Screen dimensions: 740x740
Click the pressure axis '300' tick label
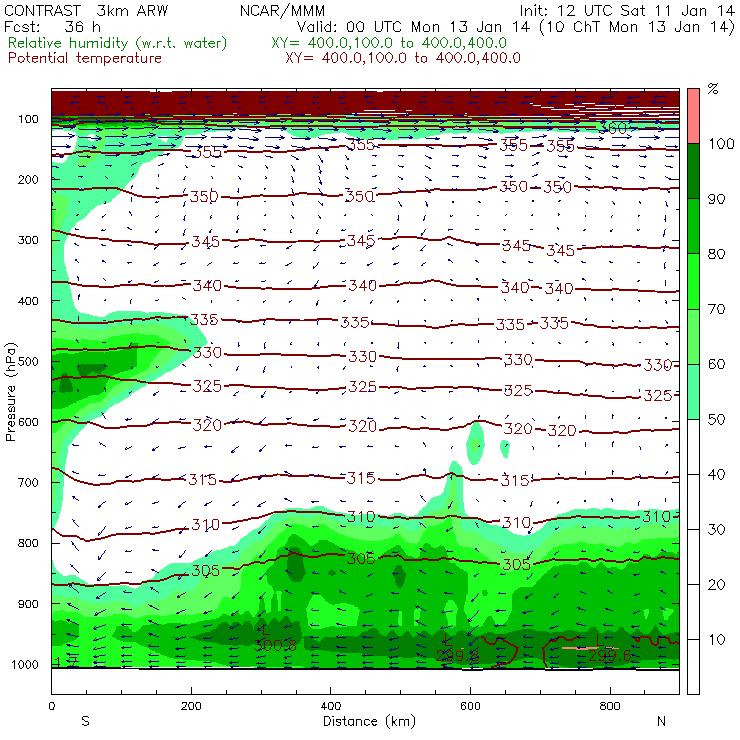point(29,240)
